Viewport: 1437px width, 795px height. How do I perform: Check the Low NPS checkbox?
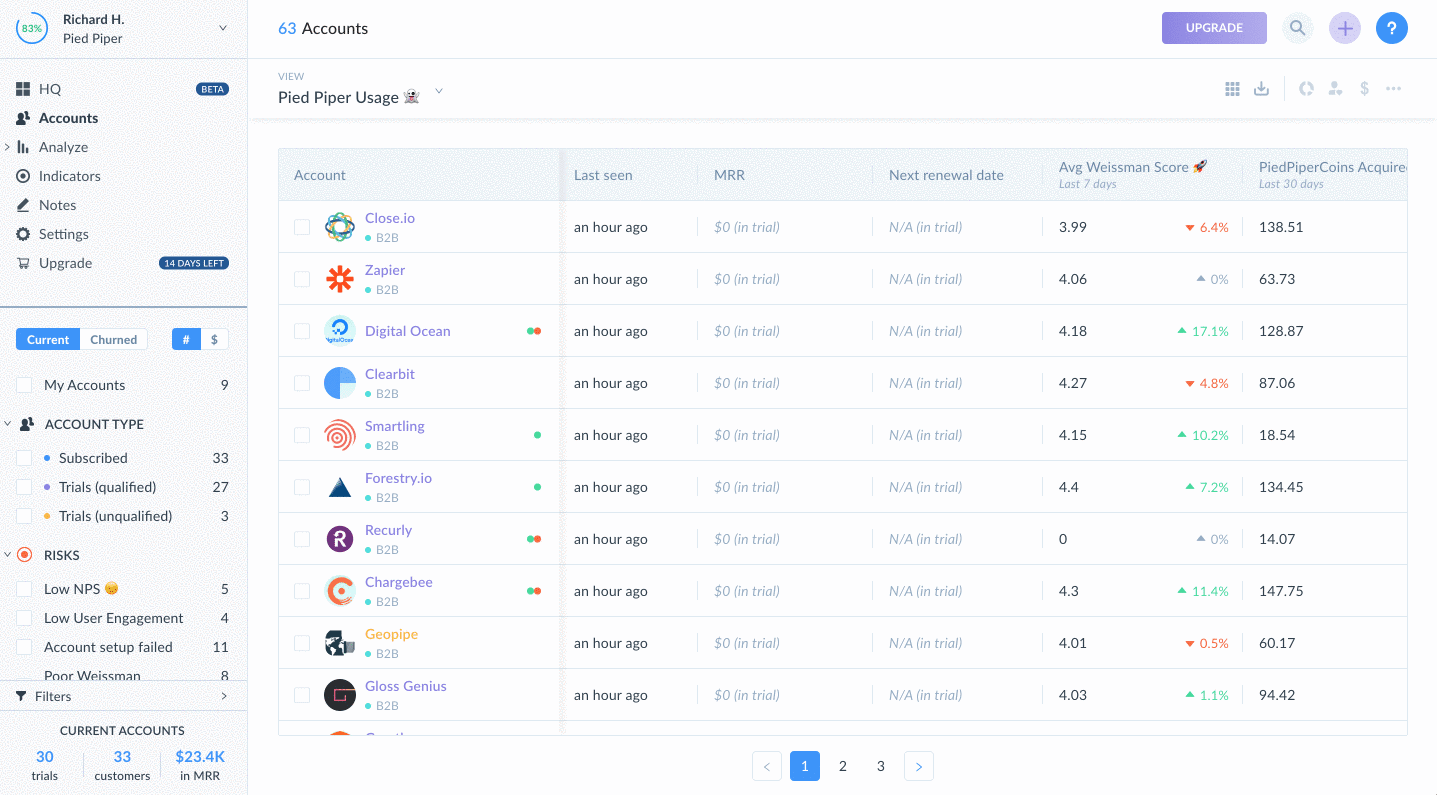point(24,589)
